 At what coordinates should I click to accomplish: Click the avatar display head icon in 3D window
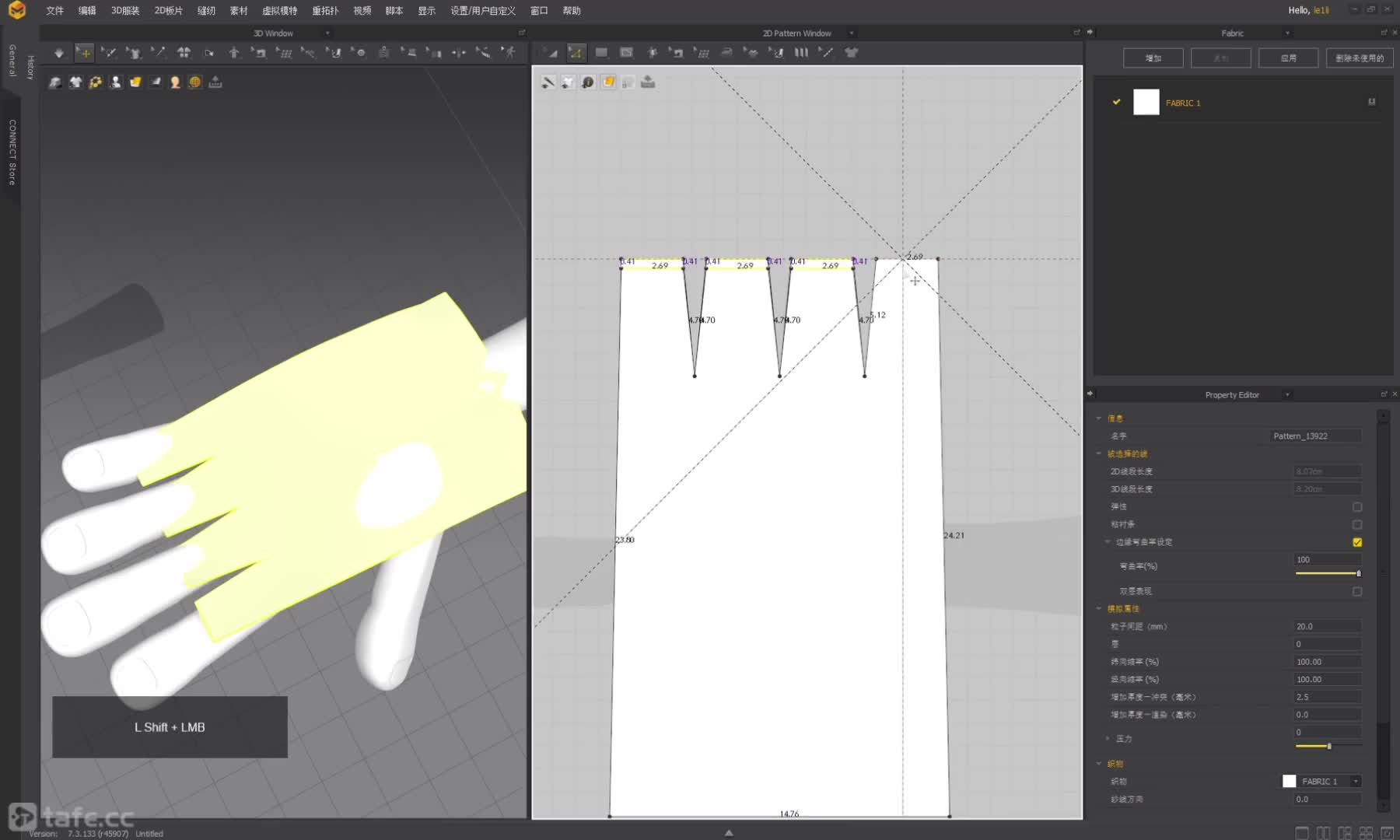pyautogui.click(x=175, y=82)
